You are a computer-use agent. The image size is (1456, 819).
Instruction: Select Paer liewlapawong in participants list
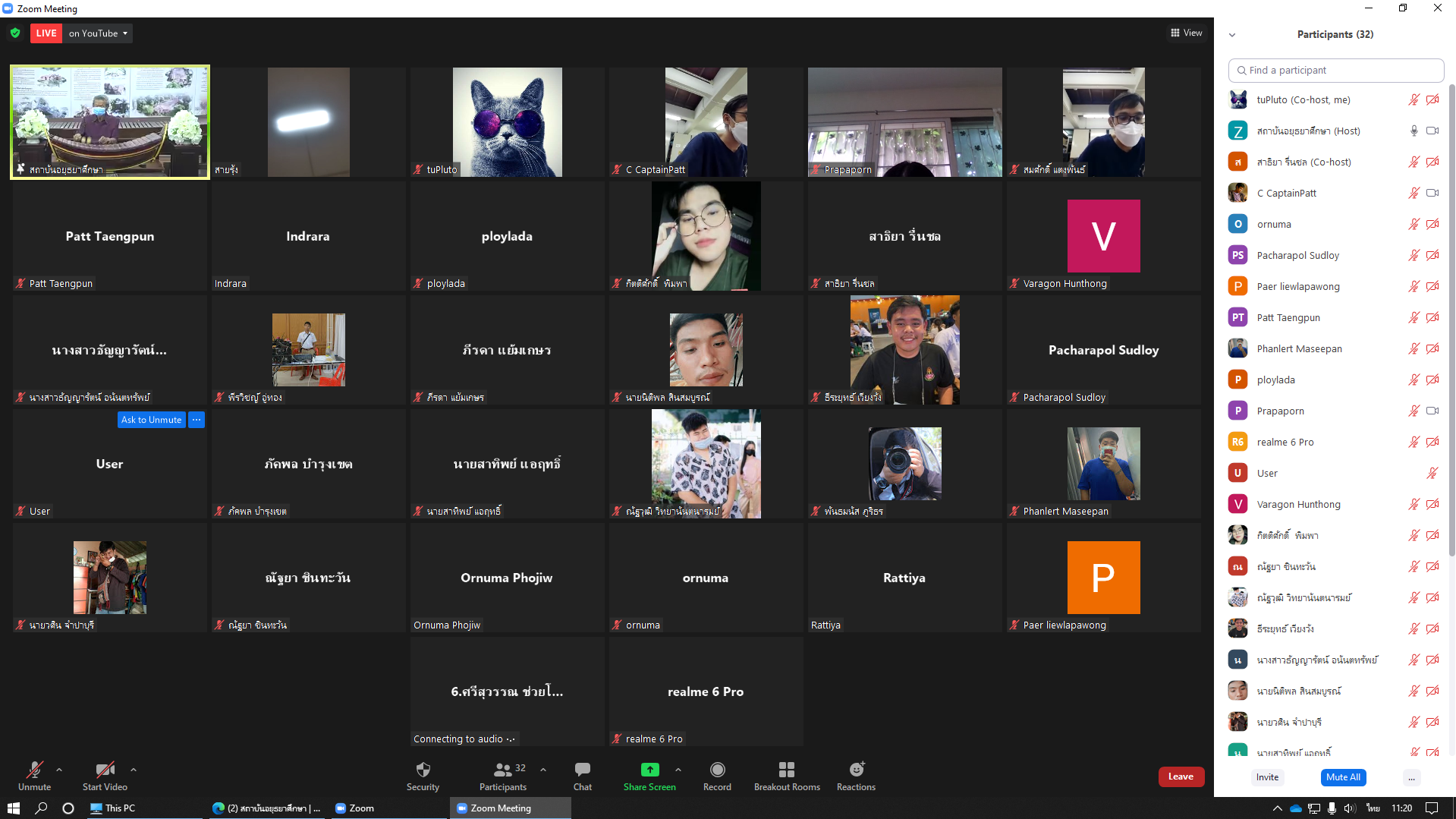[x=1334, y=286]
